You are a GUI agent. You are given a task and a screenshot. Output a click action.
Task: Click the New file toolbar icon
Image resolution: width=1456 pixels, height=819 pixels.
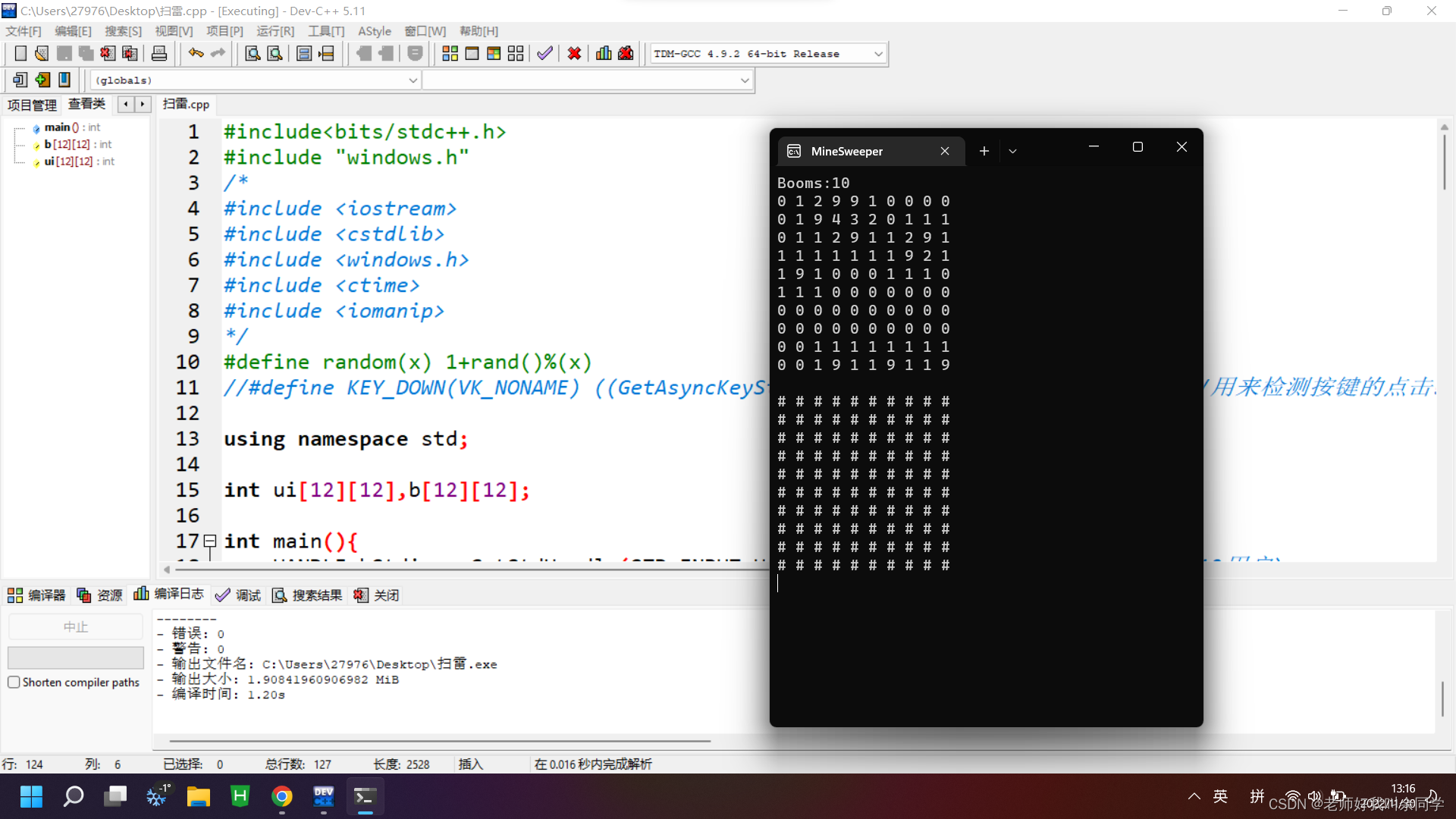pyautogui.click(x=20, y=54)
